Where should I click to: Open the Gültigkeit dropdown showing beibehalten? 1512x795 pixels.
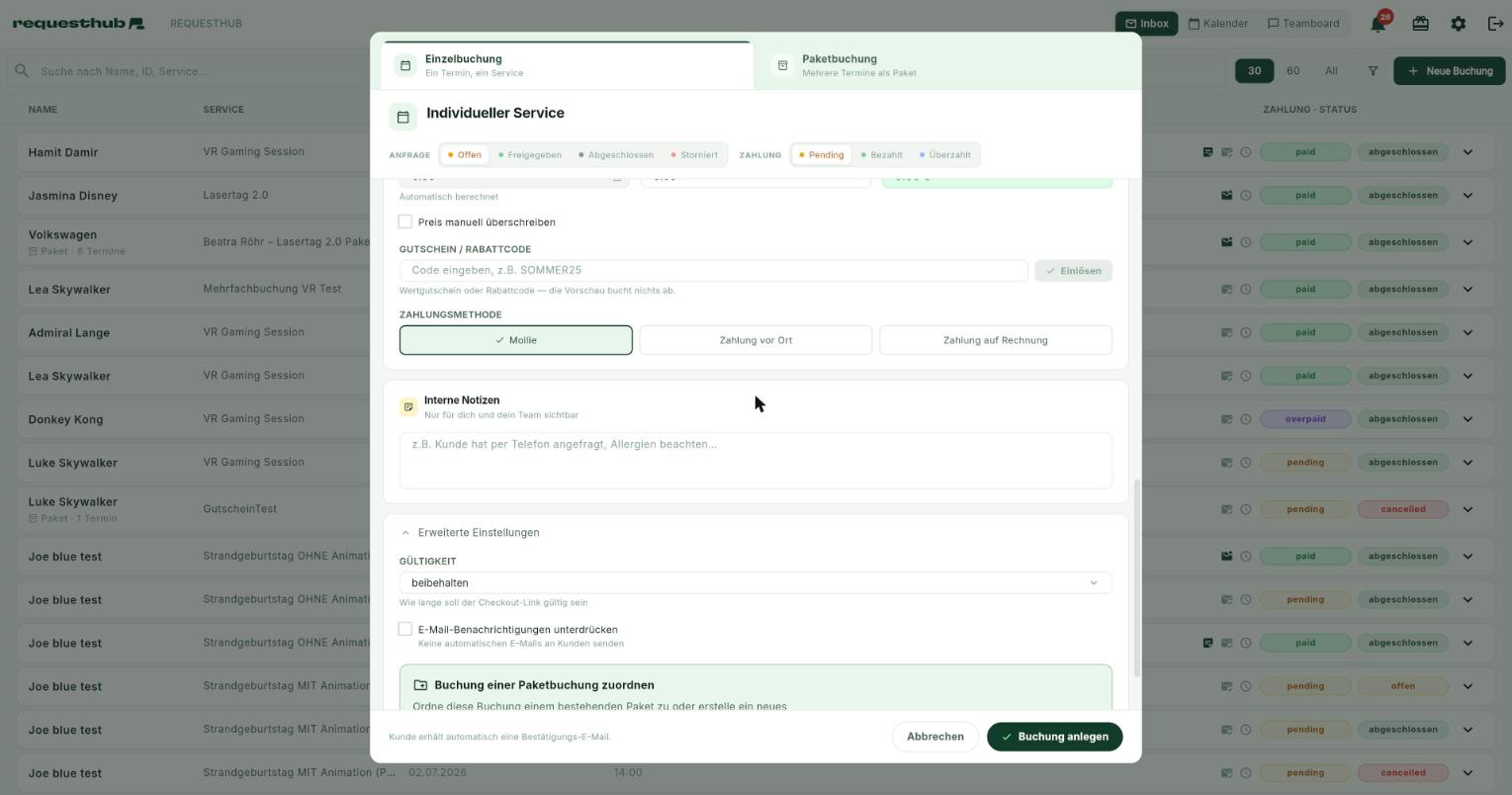tap(756, 582)
